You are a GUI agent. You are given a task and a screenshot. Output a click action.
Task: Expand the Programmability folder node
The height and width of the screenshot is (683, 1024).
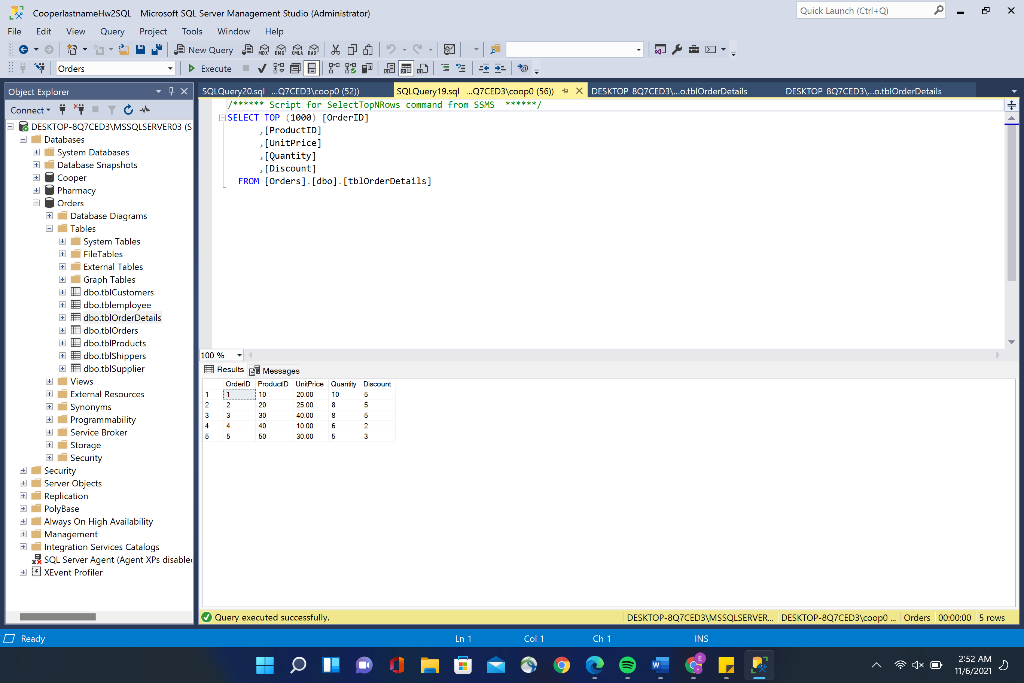(50, 420)
